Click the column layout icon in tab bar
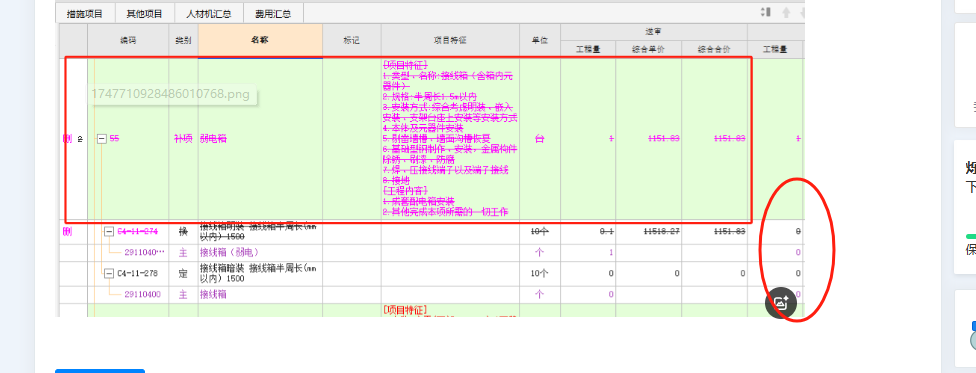Viewport: 976px width, 373px height. 765,12
